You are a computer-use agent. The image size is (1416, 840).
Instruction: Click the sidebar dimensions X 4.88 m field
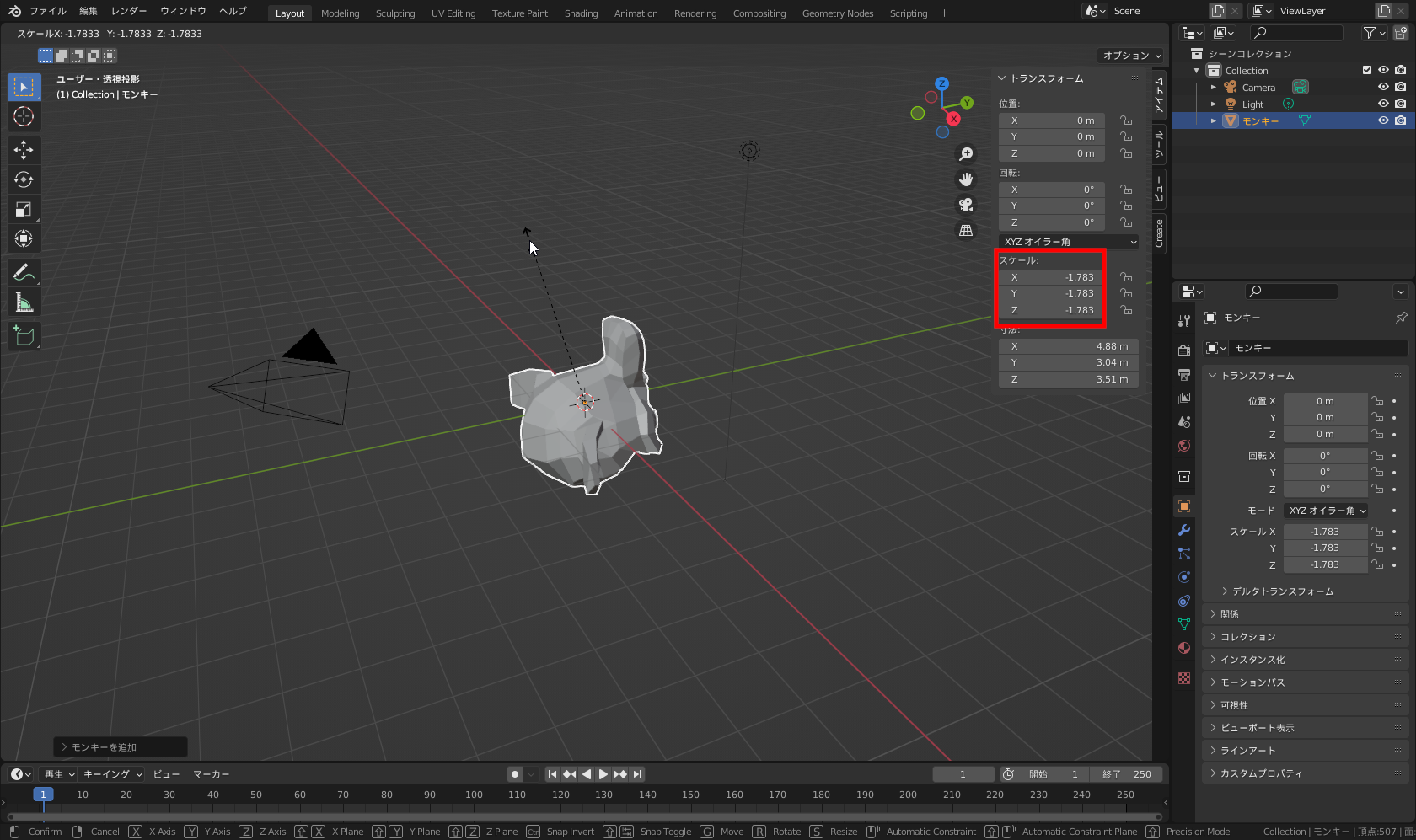click(x=1069, y=346)
